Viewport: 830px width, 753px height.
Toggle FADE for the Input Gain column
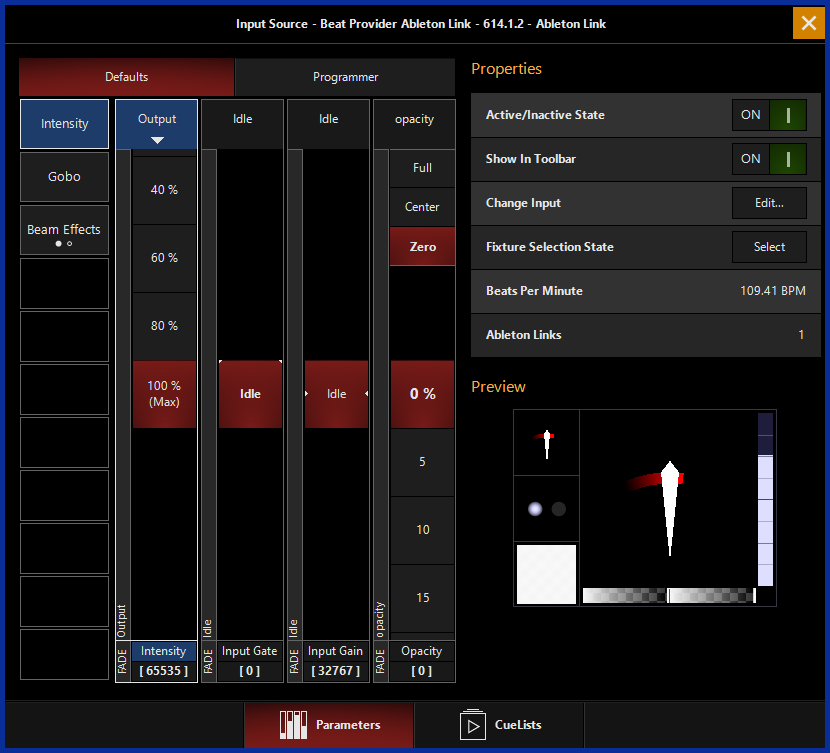tap(294, 661)
